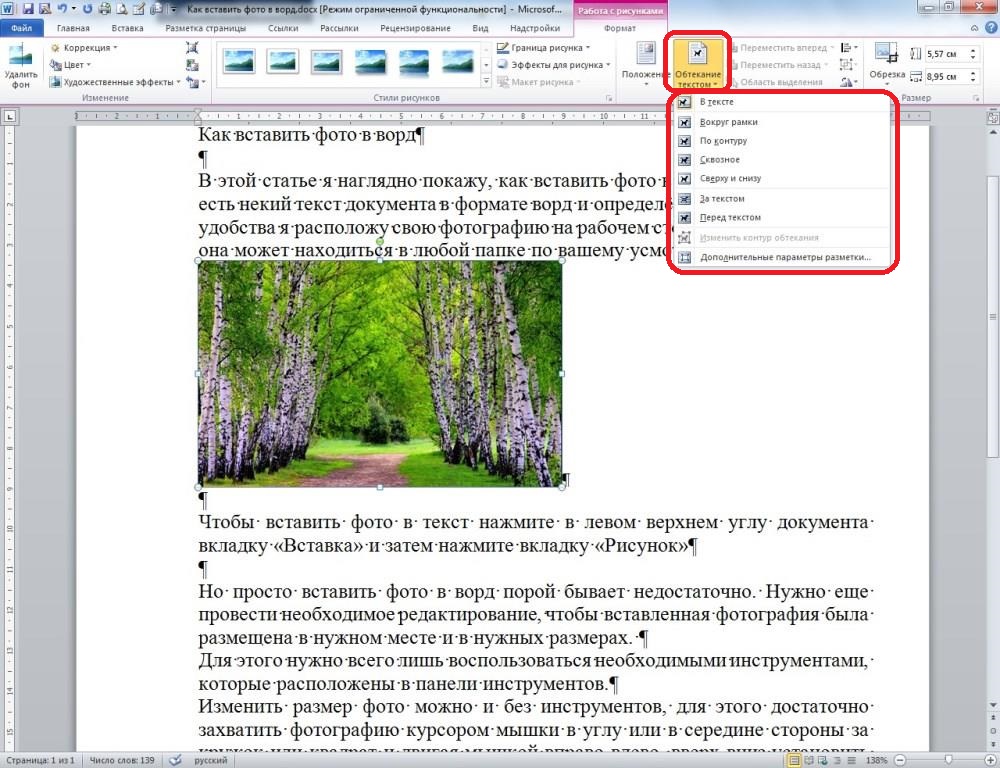Switch to the Рецензирование tab
The width and height of the screenshot is (1000, 768).
click(x=415, y=28)
